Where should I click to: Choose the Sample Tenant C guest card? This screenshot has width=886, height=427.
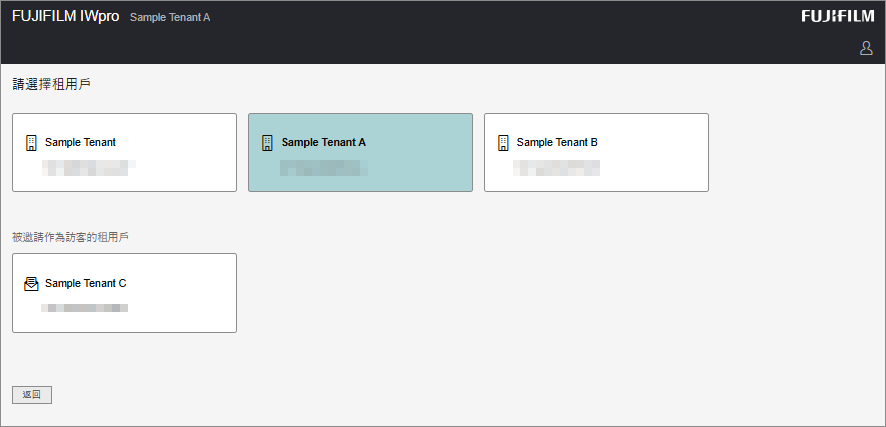[x=124, y=292]
